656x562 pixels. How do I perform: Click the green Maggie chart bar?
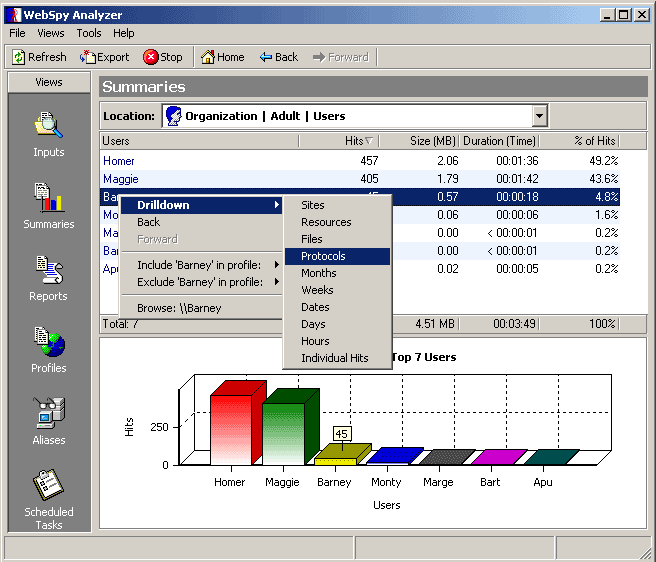[x=284, y=434]
